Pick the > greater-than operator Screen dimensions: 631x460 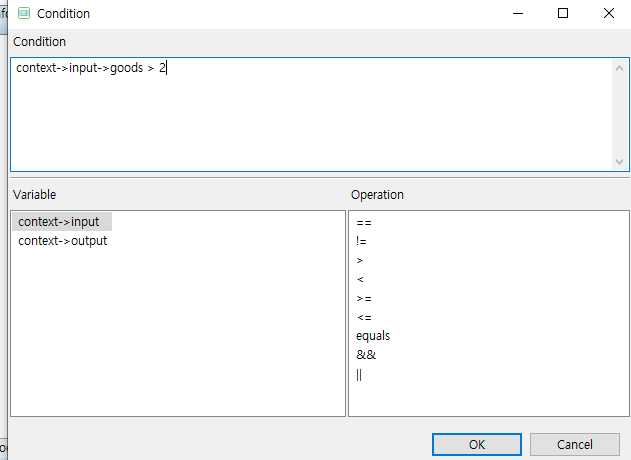click(x=360, y=260)
